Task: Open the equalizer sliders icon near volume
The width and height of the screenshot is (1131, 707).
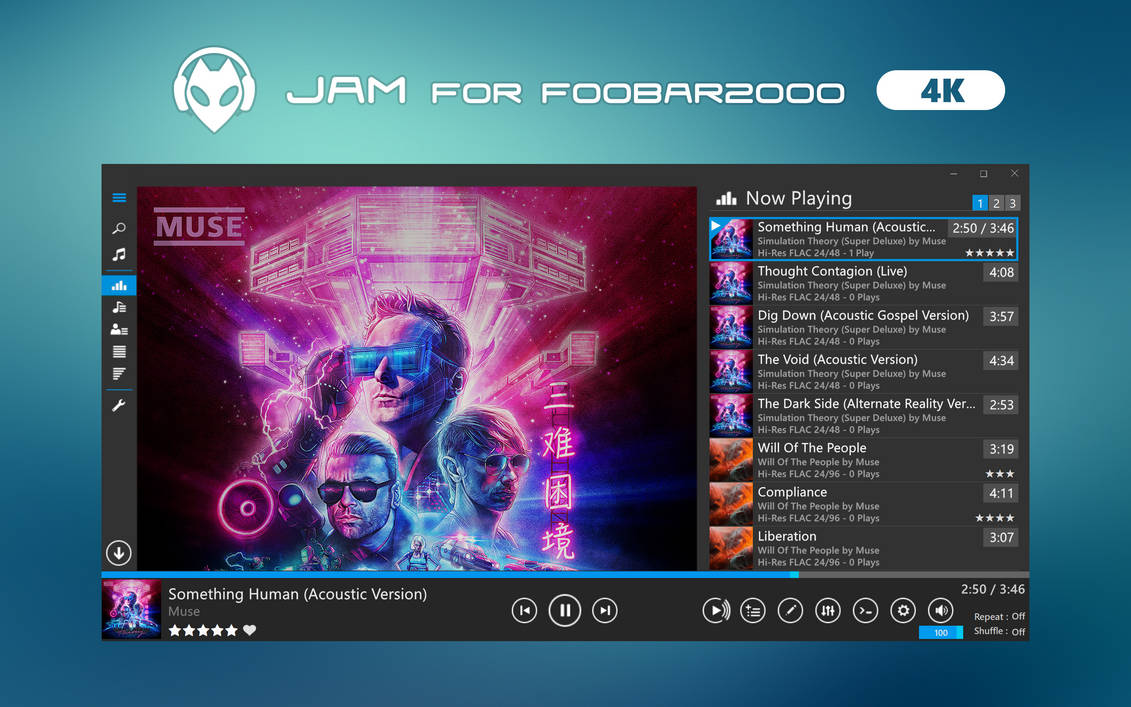Action: coord(828,610)
